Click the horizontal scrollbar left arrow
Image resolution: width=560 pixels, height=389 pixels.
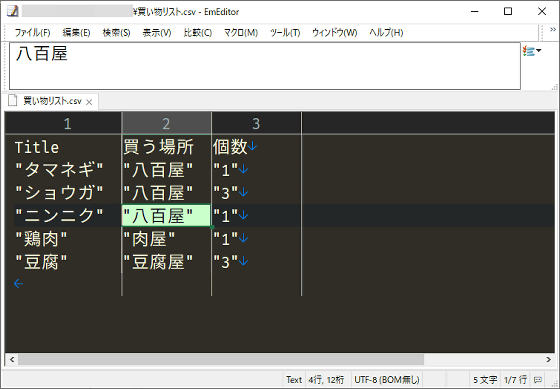pos(12,359)
